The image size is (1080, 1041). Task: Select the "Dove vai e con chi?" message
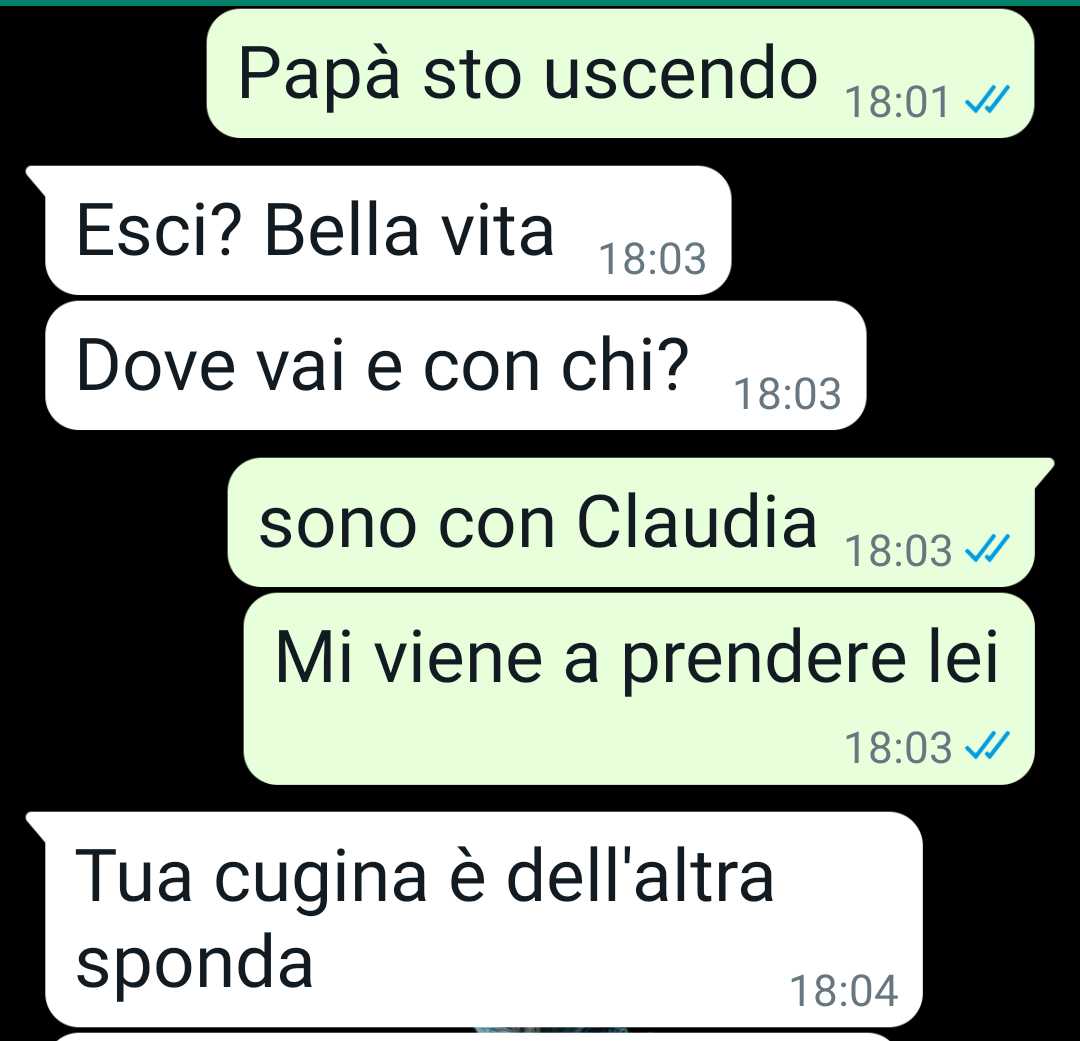pos(455,365)
